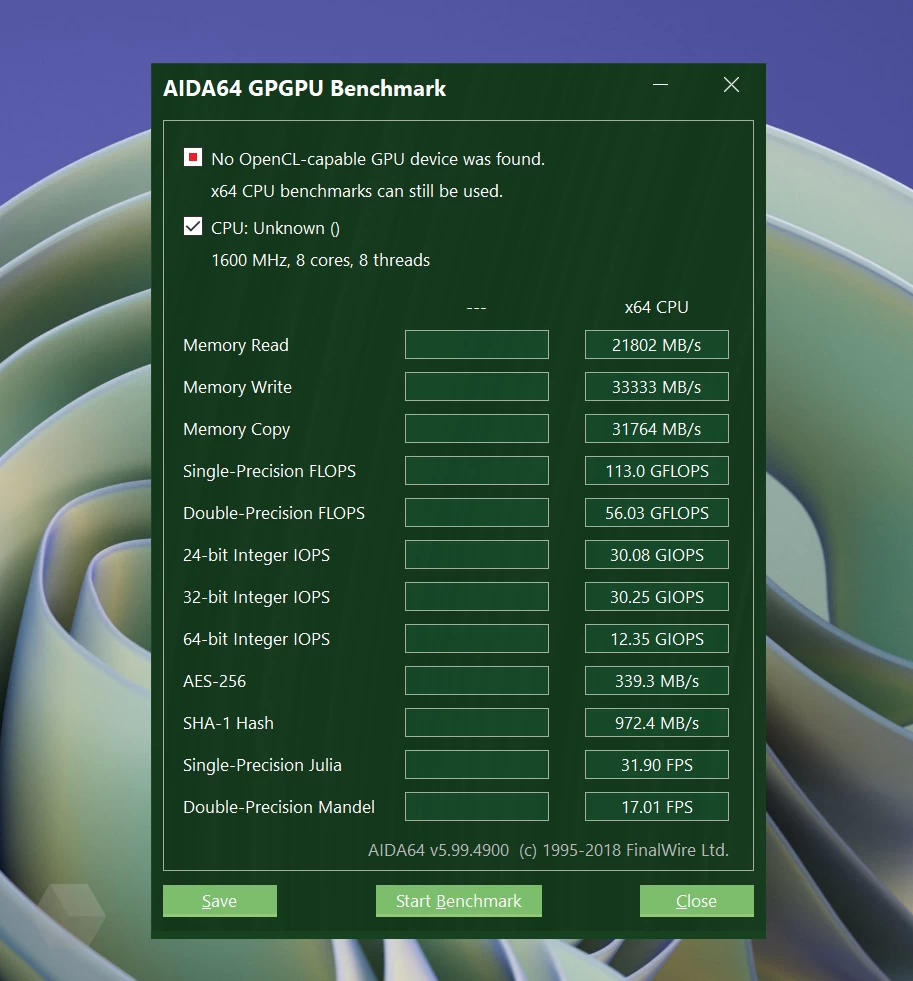
Task: Click the red OpenCL GPU device checkbox
Action: (193, 158)
